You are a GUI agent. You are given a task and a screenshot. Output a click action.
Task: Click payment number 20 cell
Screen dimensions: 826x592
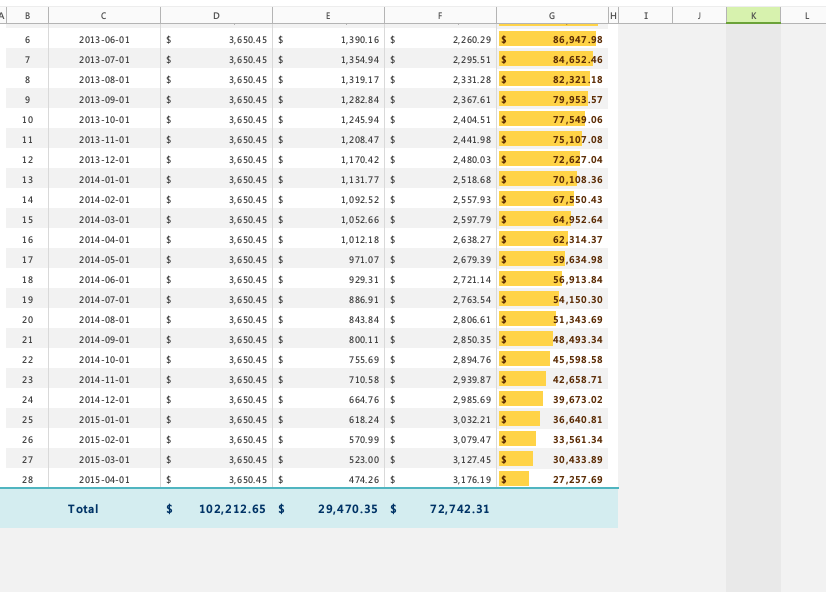click(x=27, y=320)
